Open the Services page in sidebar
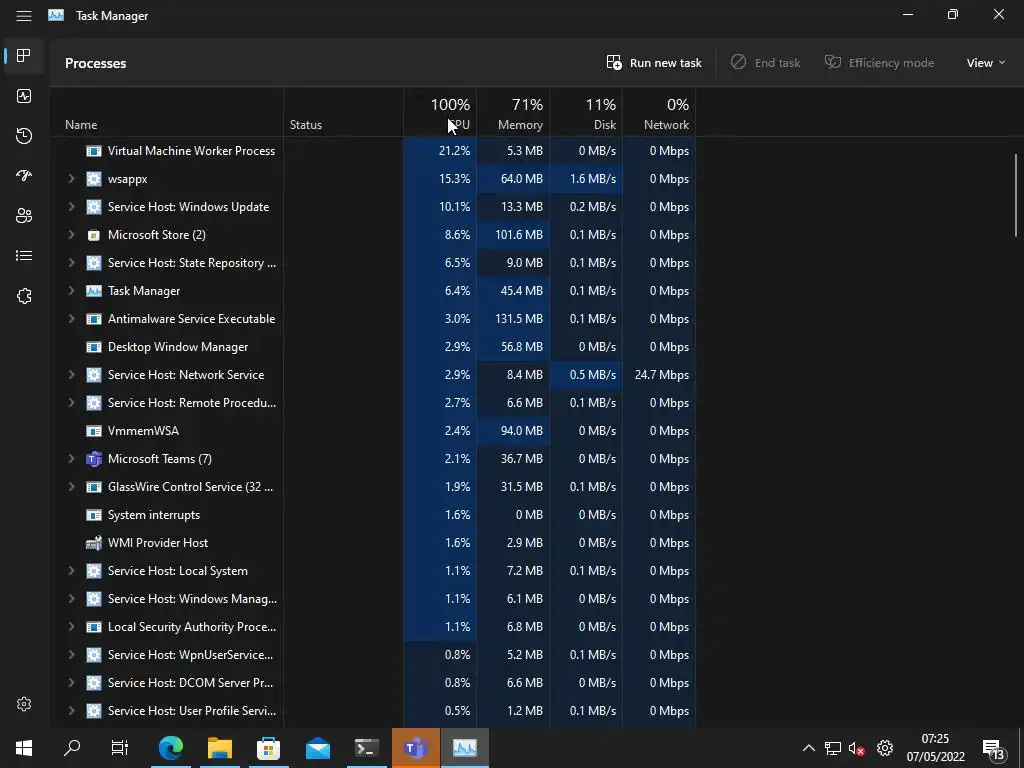Image resolution: width=1024 pixels, height=768 pixels. tap(24, 296)
